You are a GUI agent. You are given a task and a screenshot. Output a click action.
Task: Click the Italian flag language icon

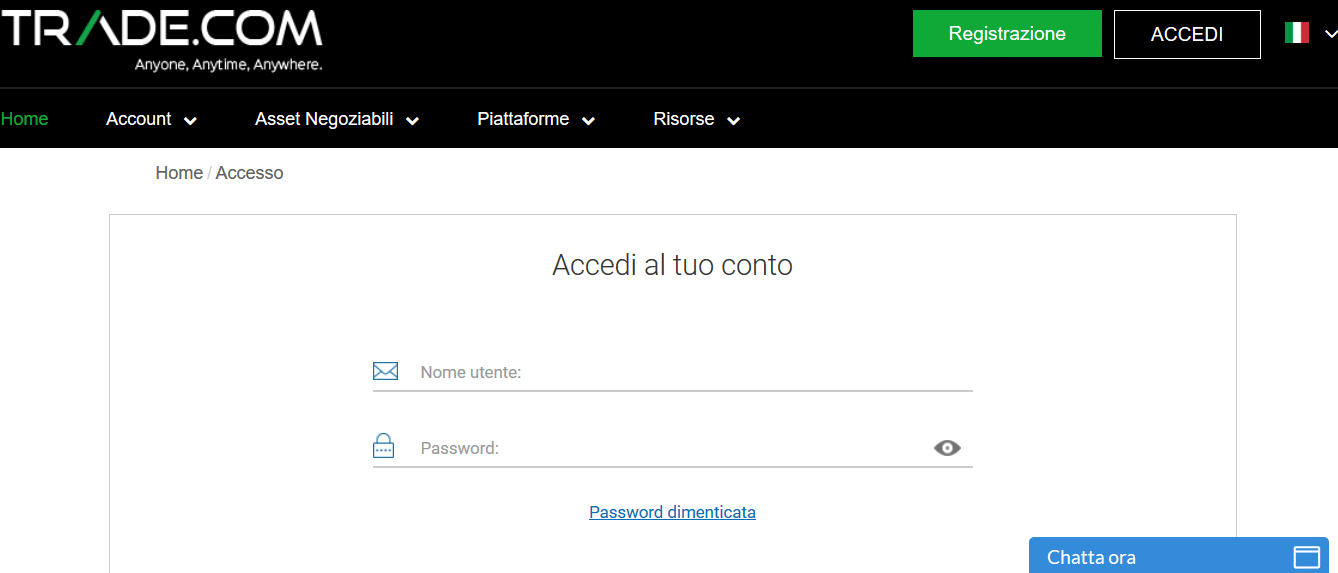click(1297, 33)
